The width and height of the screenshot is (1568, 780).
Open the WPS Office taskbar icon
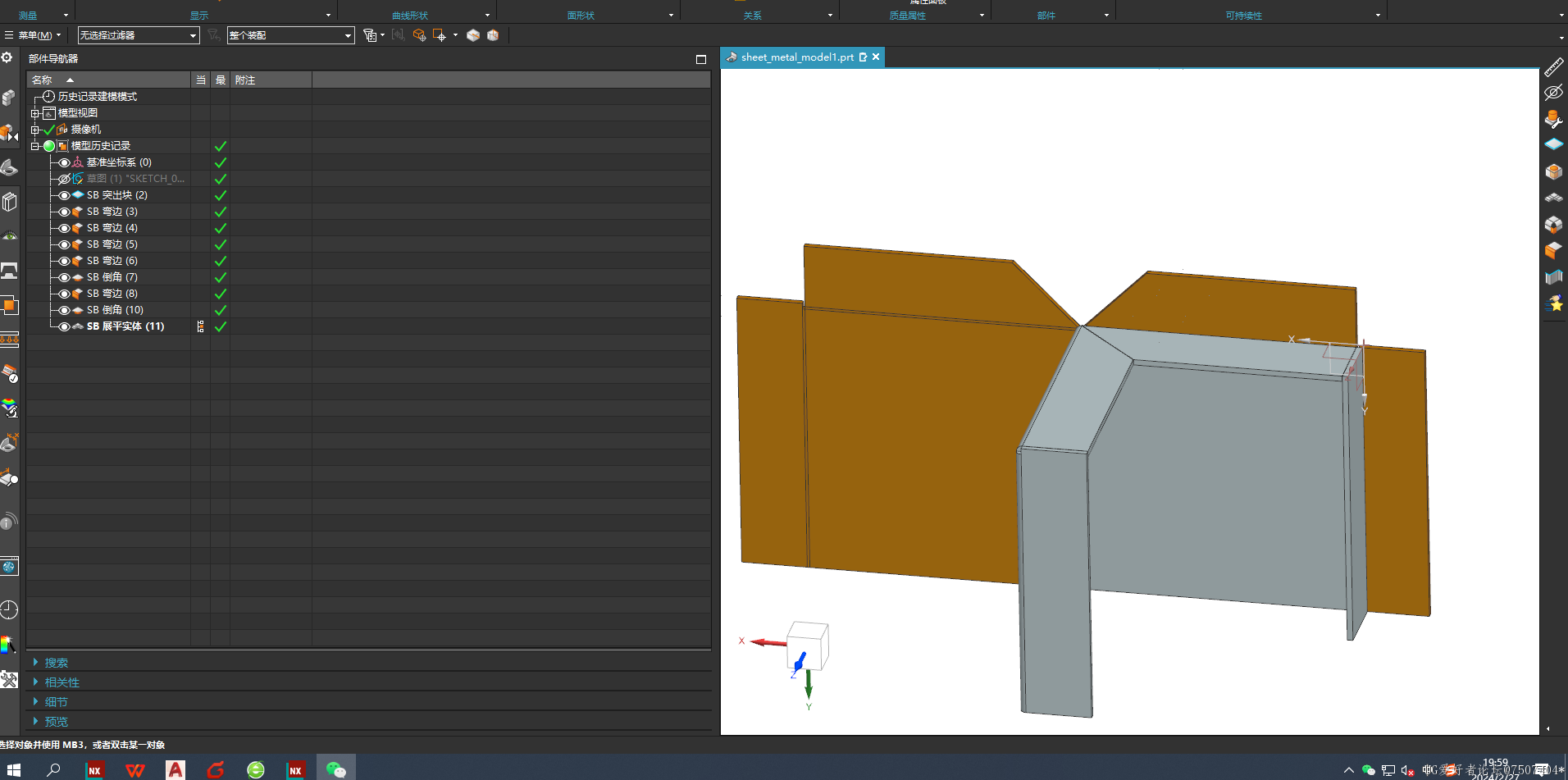[x=134, y=769]
